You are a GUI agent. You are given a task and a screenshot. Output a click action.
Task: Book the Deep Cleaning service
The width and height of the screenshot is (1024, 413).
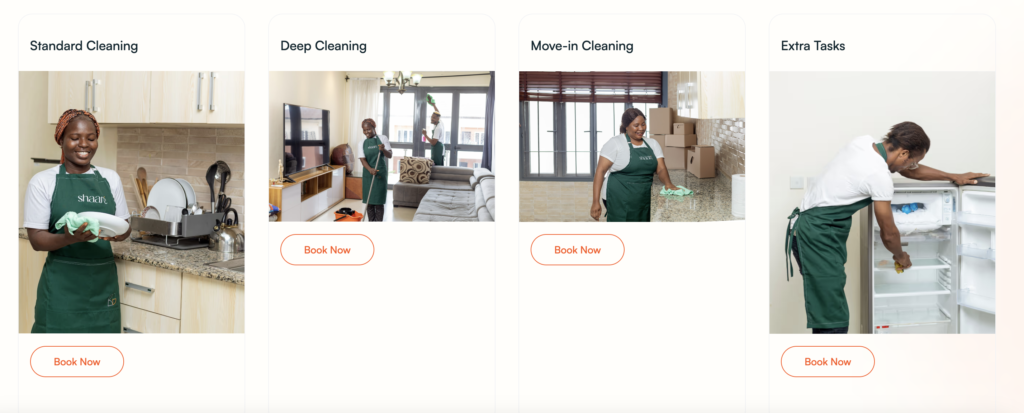(327, 250)
